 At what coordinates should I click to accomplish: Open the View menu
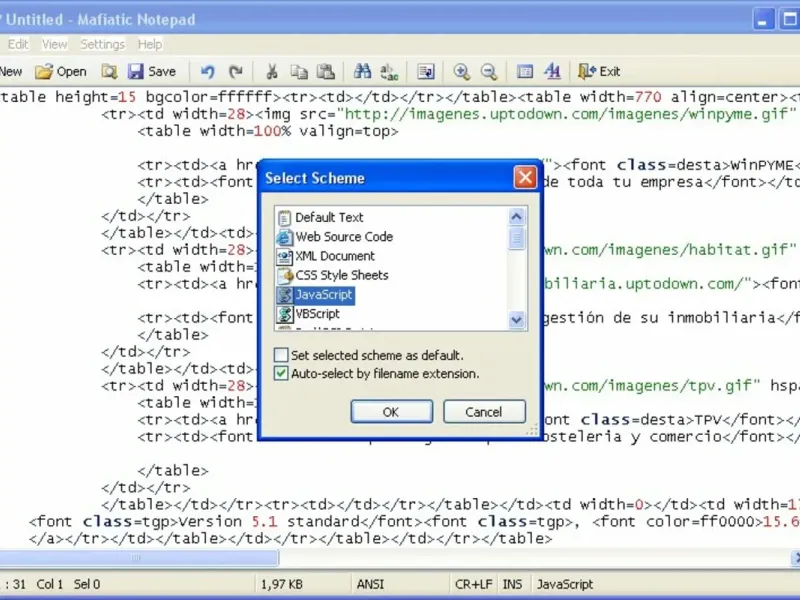pyautogui.click(x=55, y=44)
